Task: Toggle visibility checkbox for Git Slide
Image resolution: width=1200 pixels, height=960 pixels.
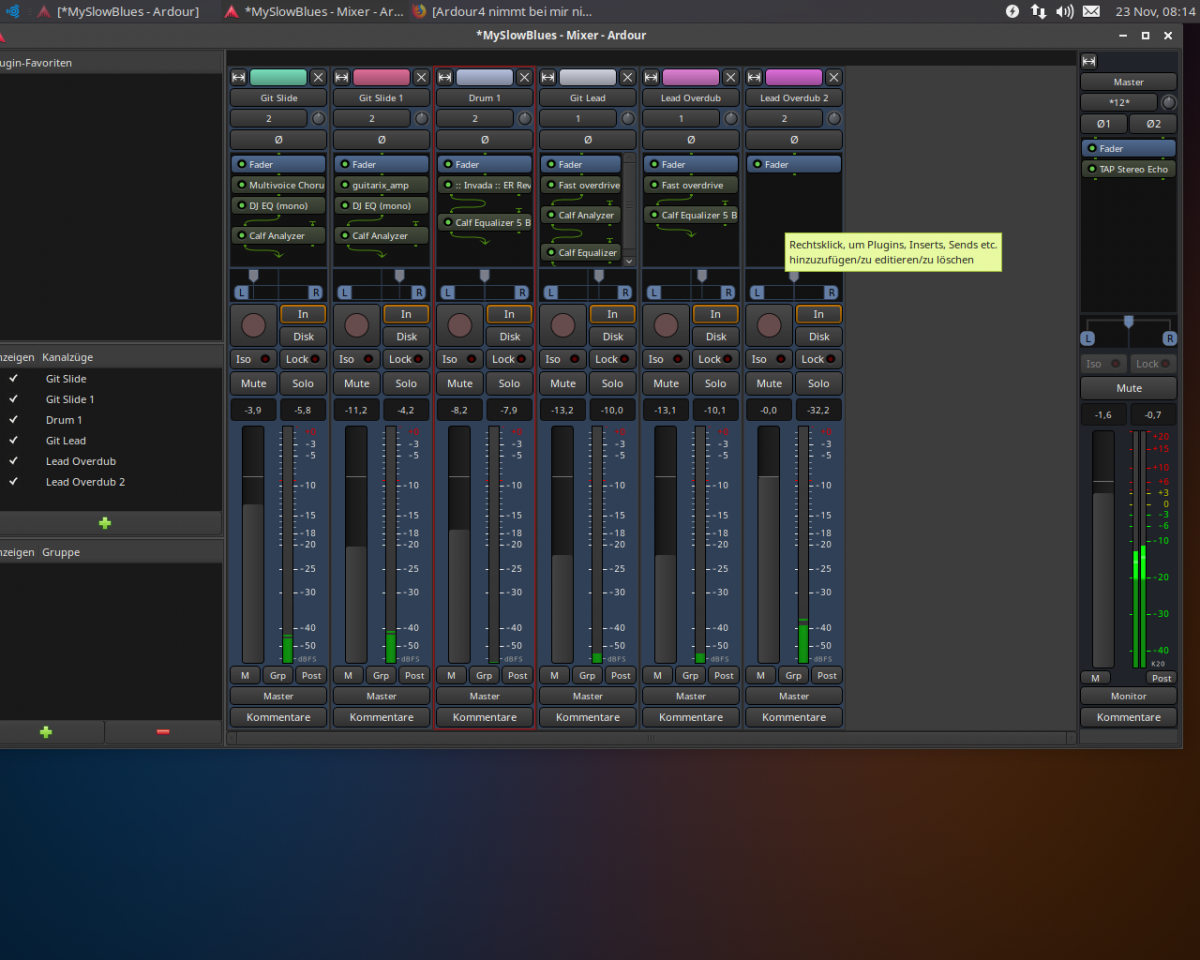Action: [13, 379]
